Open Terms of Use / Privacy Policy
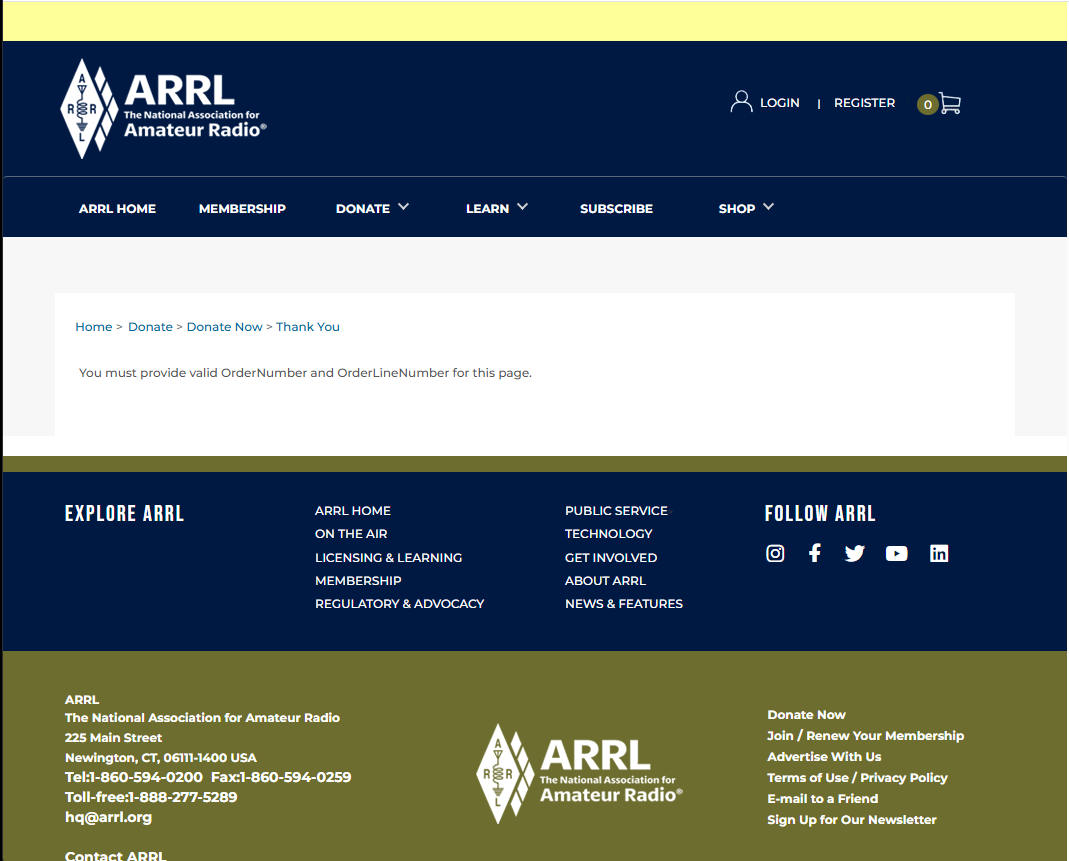 [x=857, y=778]
